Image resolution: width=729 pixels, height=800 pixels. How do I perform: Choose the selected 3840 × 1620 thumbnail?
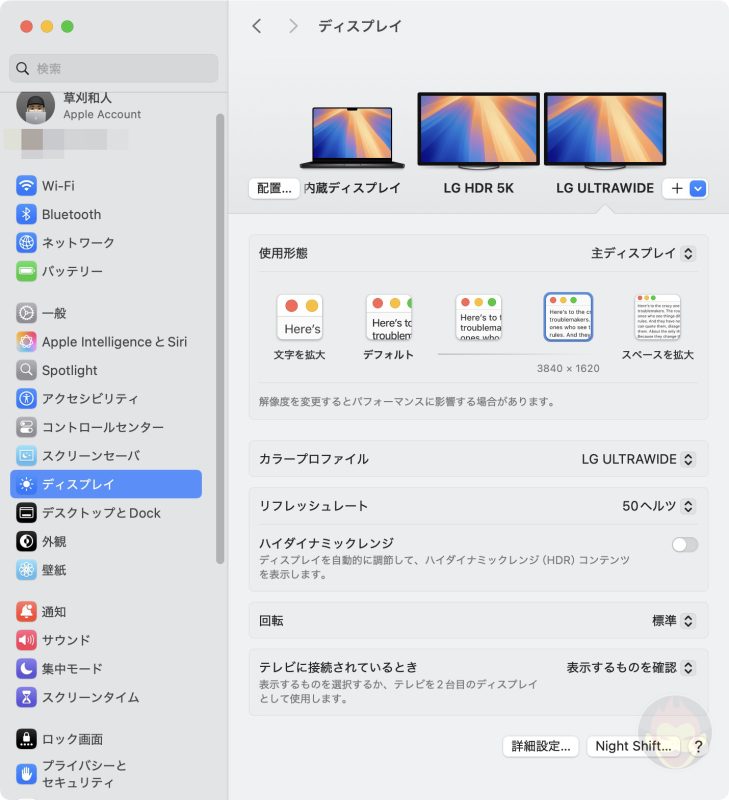(568, 317)
